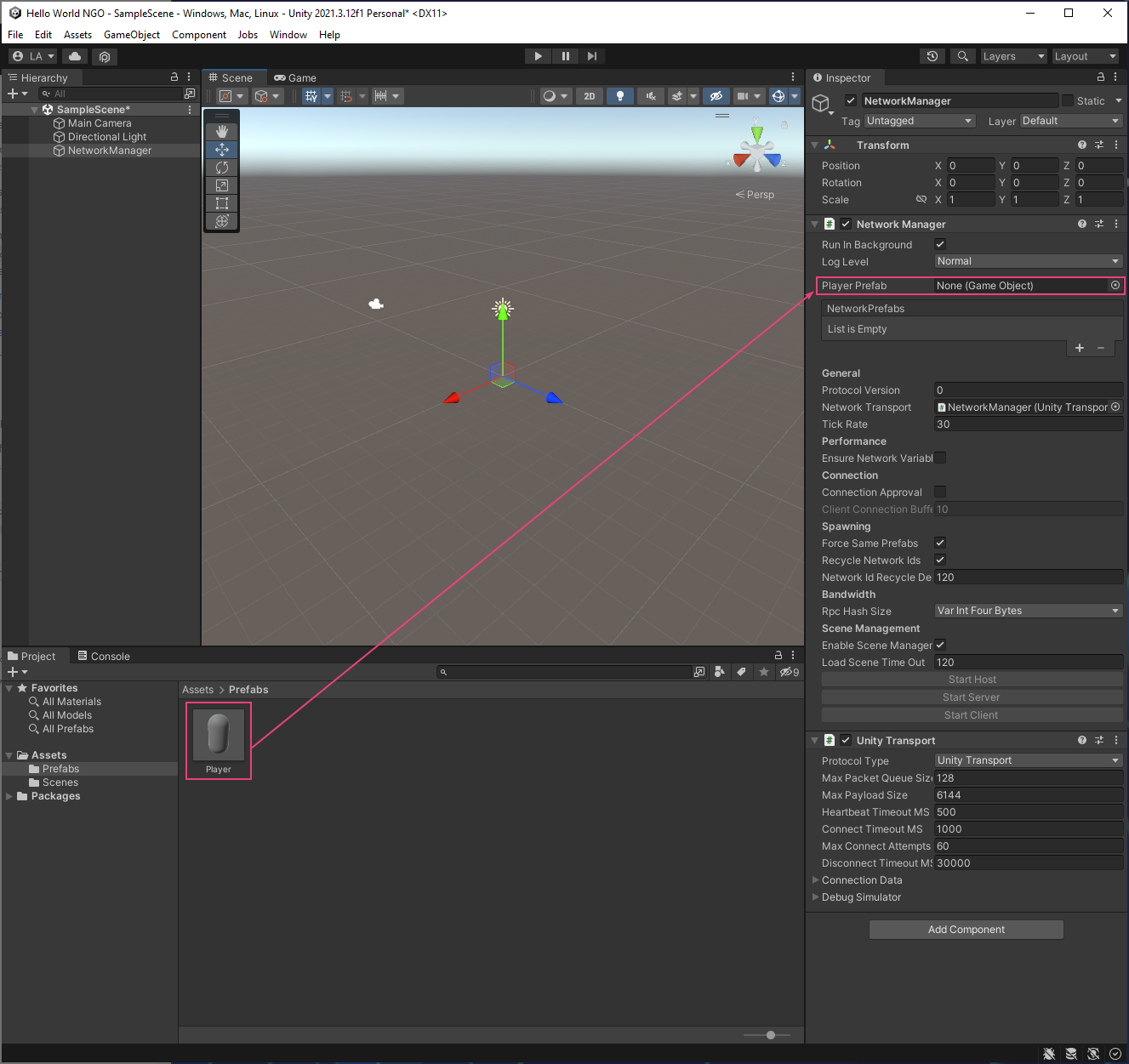Enable the Connection Approval checkbox
1129x1064 pixels.
coord(940,492)
